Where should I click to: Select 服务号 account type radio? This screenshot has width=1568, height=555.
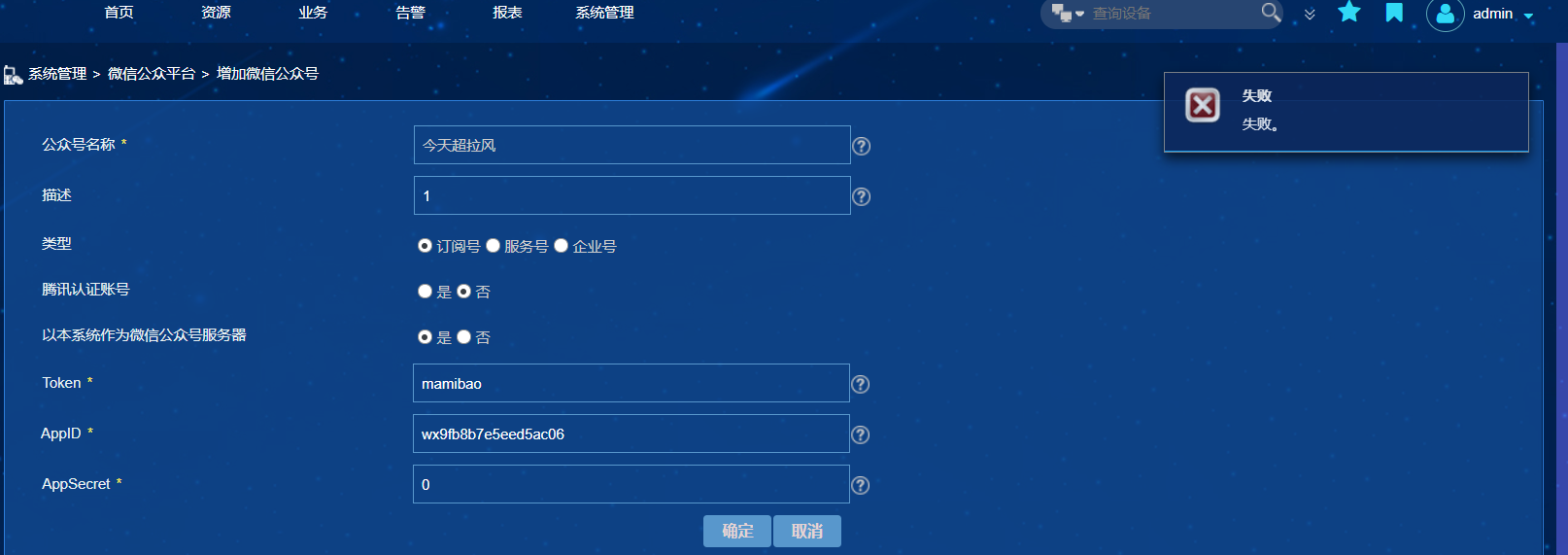tap(494, 246)
